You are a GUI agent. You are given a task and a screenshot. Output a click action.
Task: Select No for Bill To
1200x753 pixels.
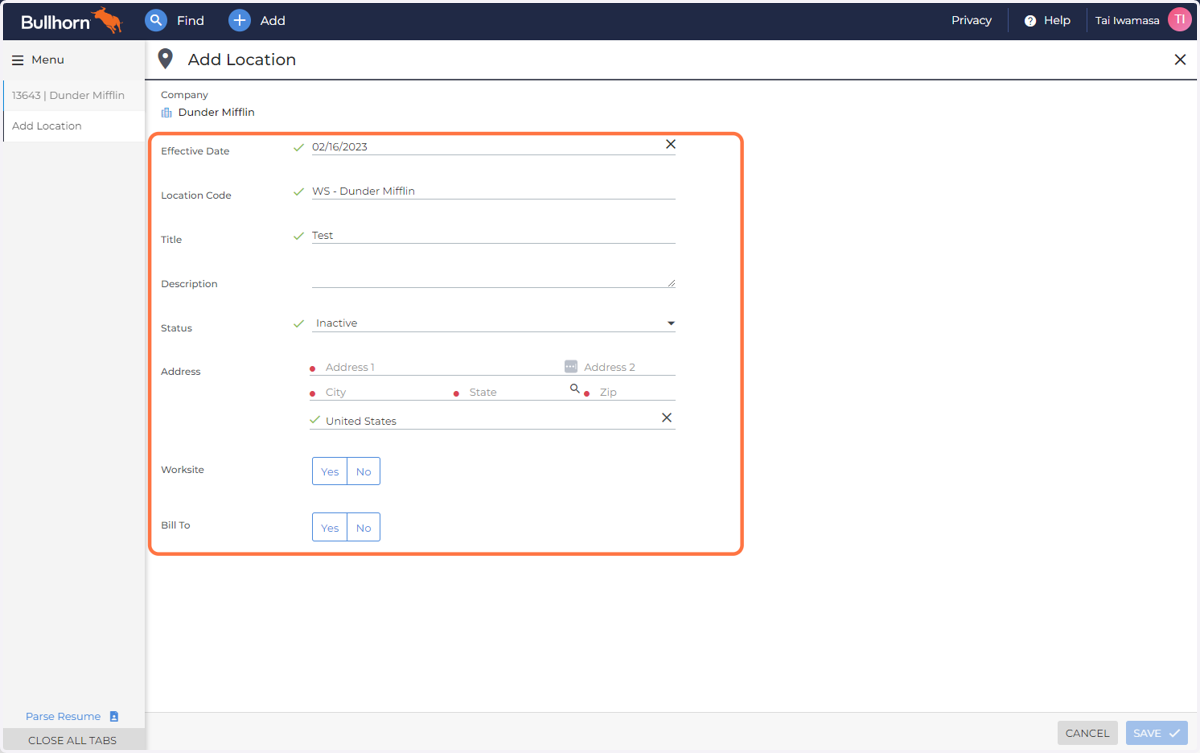click(x=364, y=527)
